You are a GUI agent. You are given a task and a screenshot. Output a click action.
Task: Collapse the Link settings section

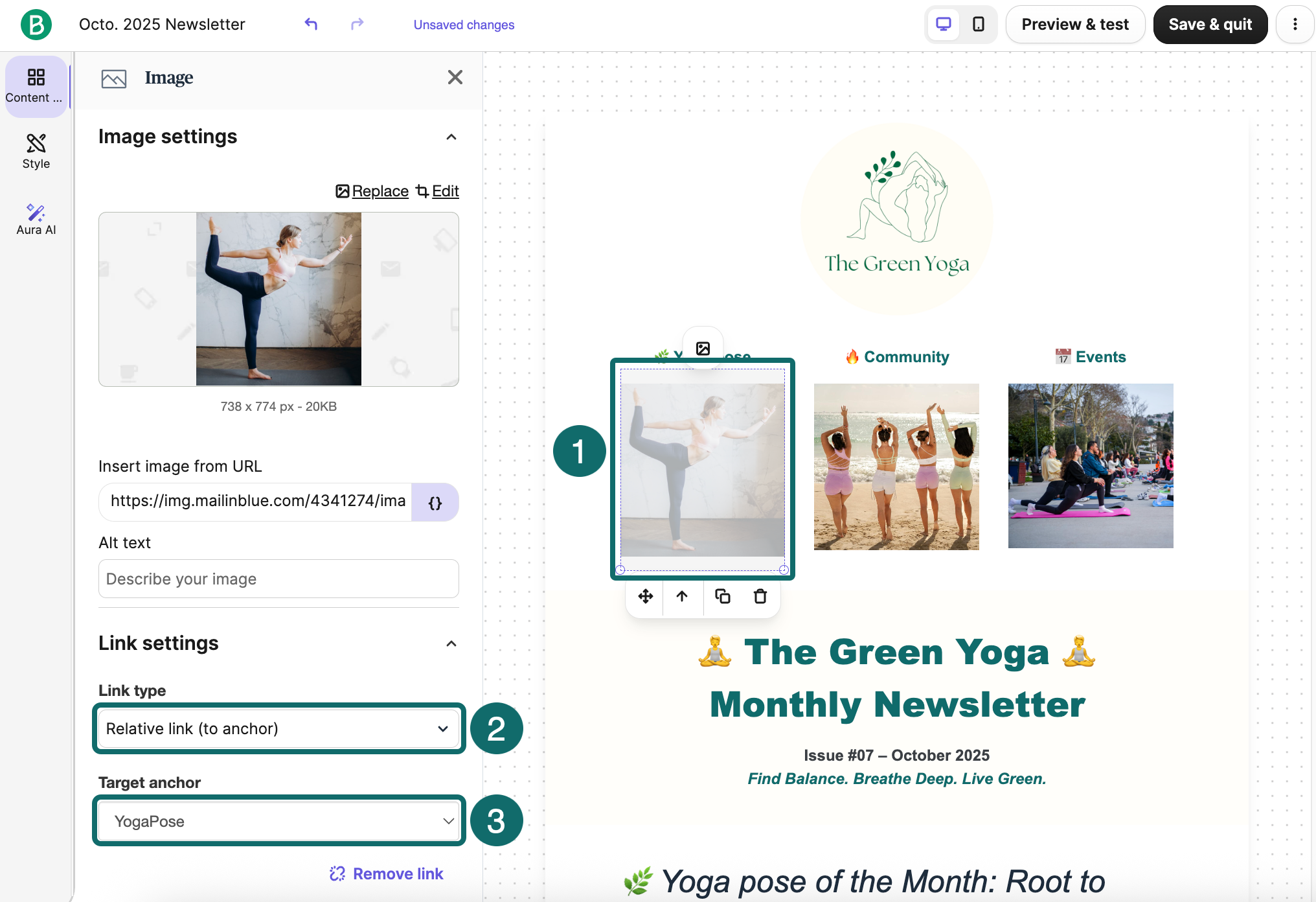pos(451,643)
